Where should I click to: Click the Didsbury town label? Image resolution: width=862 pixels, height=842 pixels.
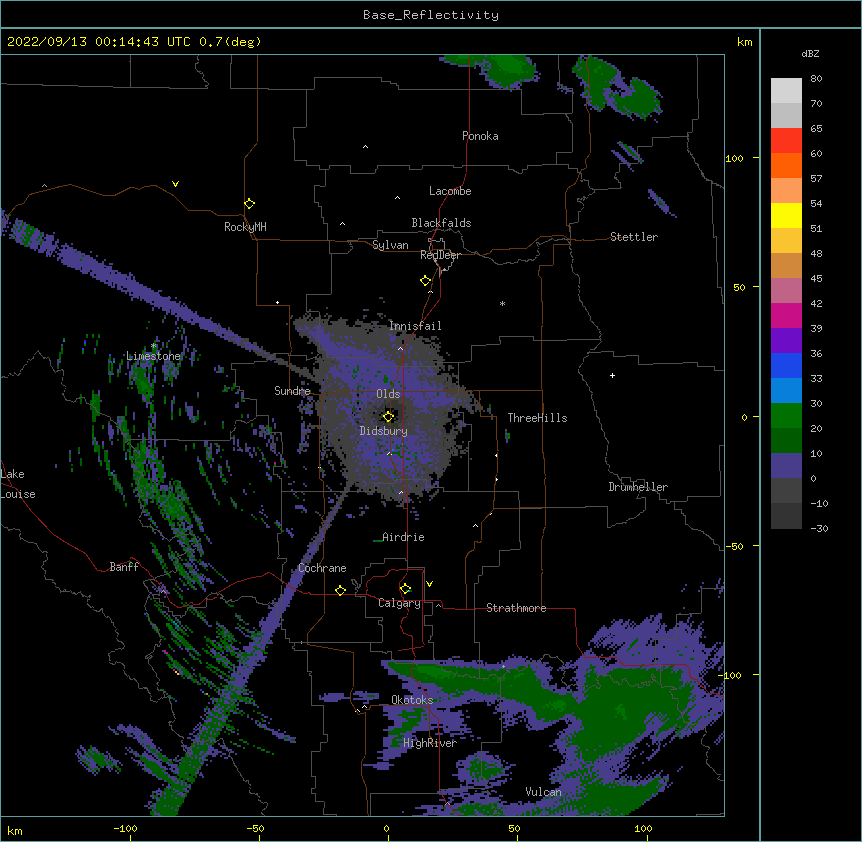coord(383,431)
